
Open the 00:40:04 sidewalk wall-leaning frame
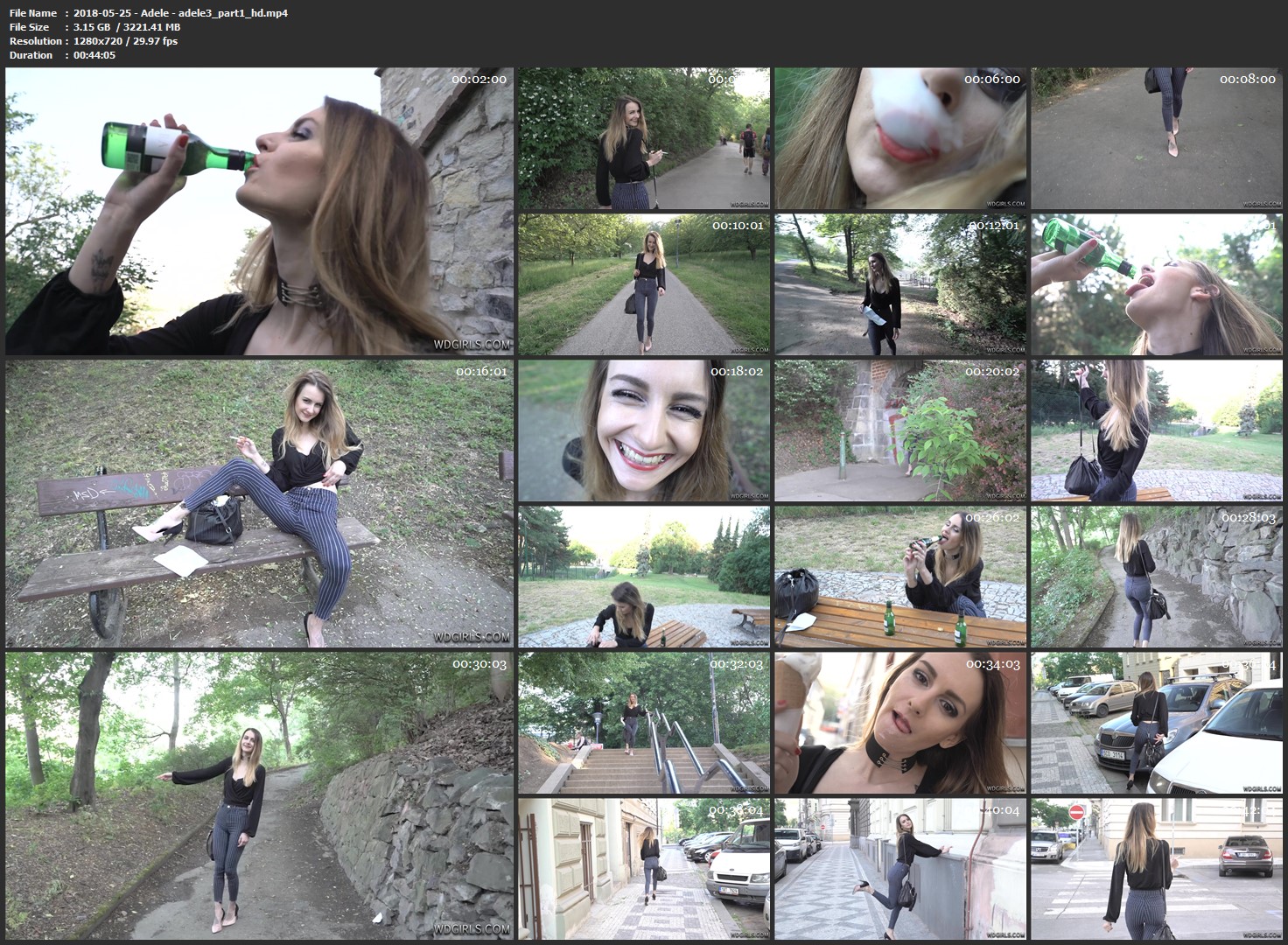click(x=899, y=869)
